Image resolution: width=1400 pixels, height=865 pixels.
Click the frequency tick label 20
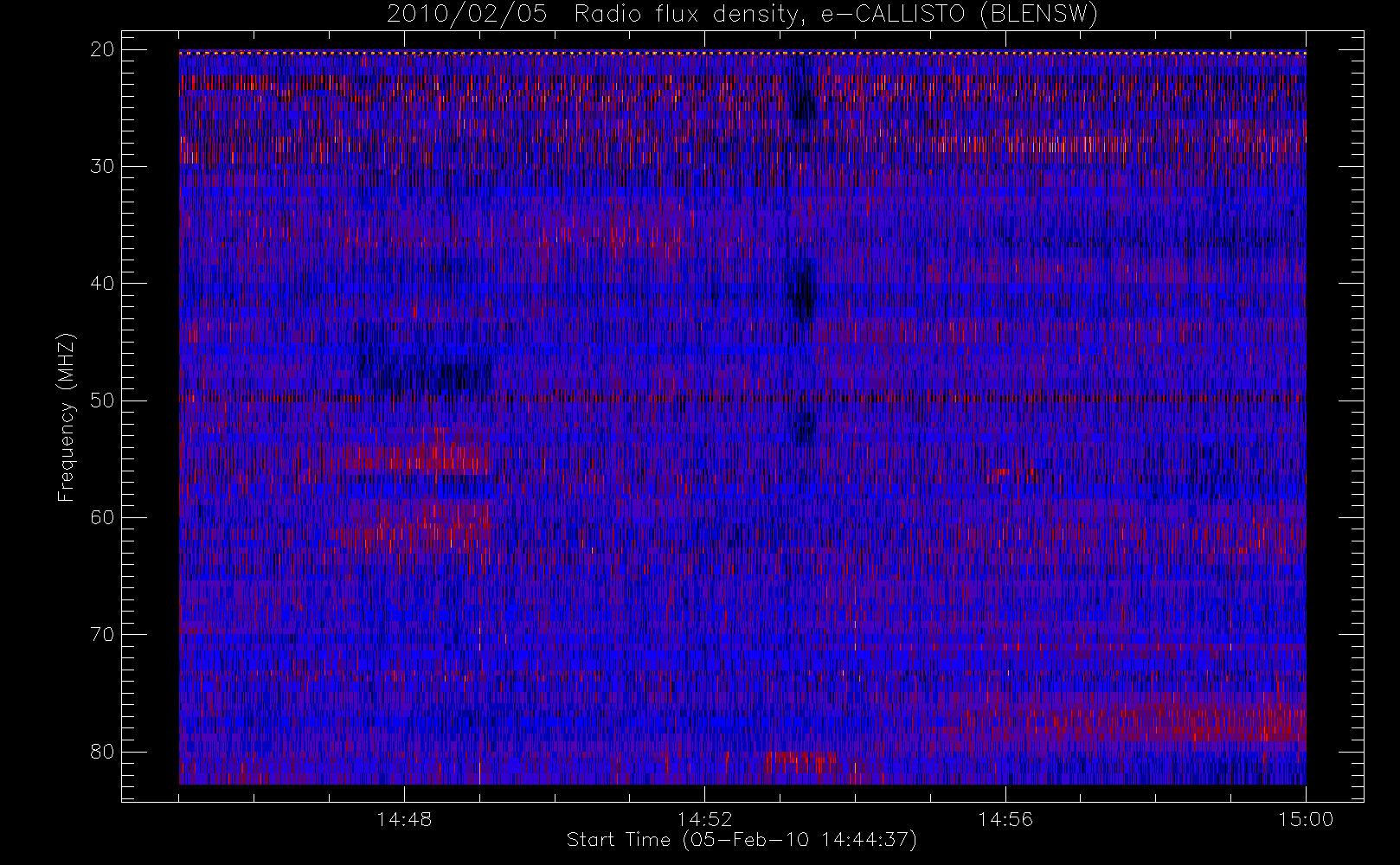pos(102,49)
